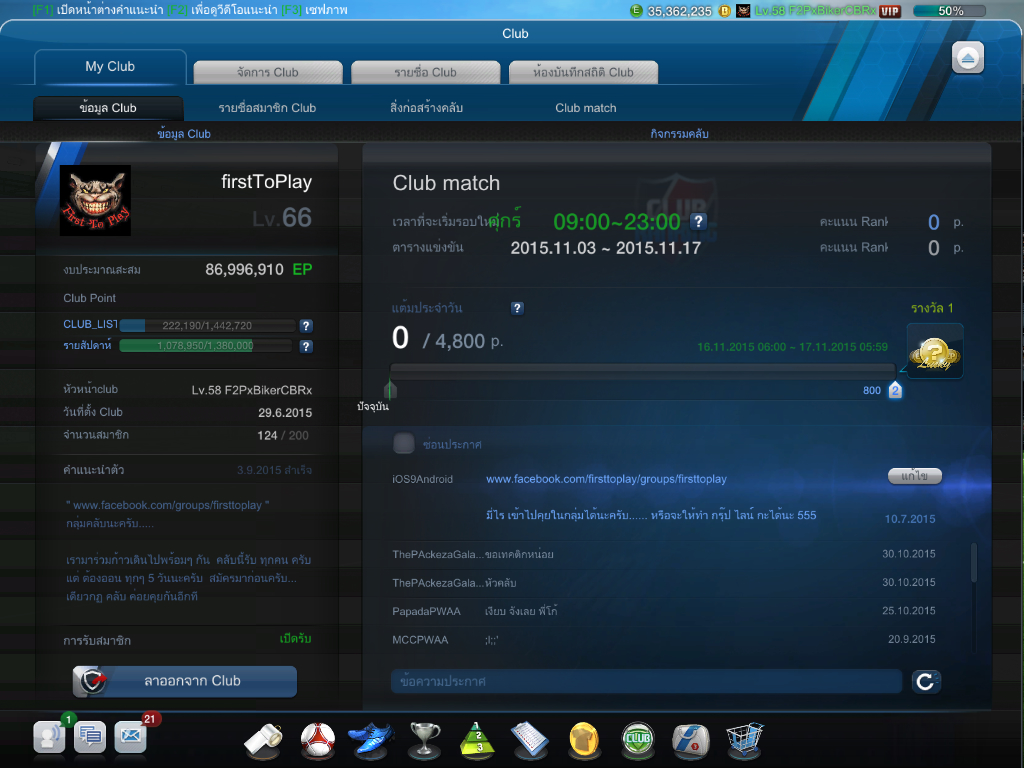Image resolution: width=1024 pixels, height=768 pixels.
Task: Click the announcement list scrollbar
Action: click(x=974, y=562)
